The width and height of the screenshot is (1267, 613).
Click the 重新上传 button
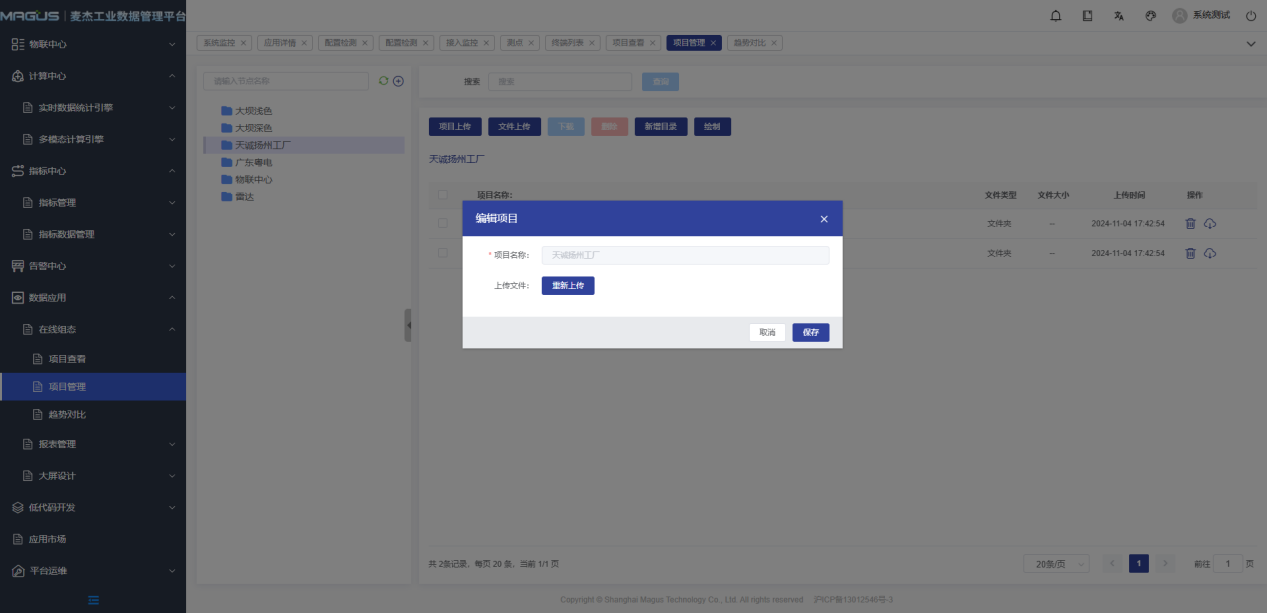[568, 286]
